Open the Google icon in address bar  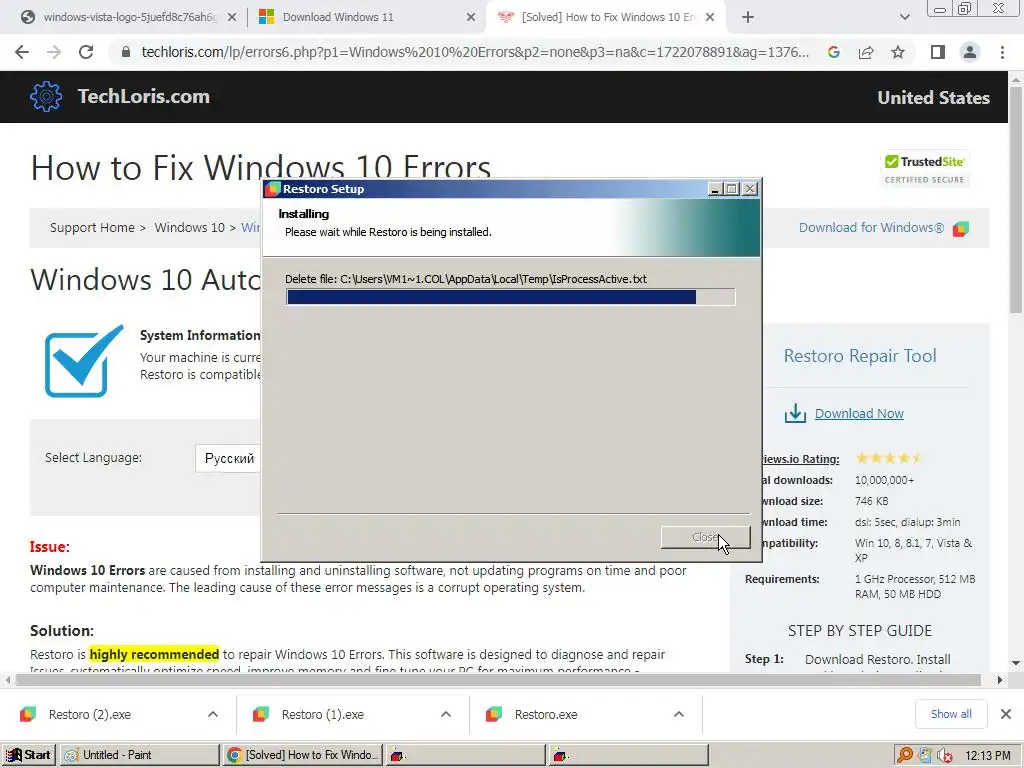point(834,52)
